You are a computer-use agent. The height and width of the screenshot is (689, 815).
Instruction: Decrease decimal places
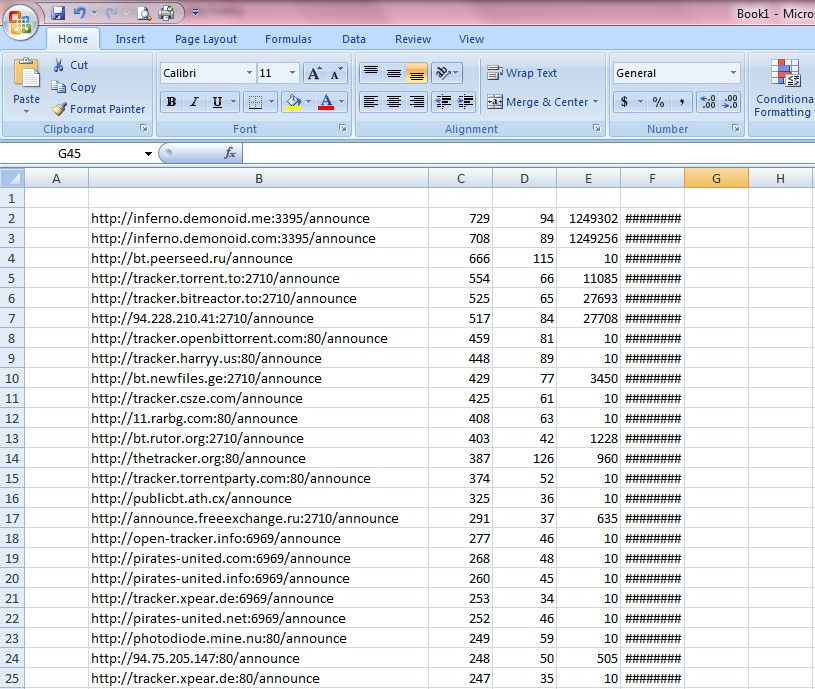click(x=730, y=102)
